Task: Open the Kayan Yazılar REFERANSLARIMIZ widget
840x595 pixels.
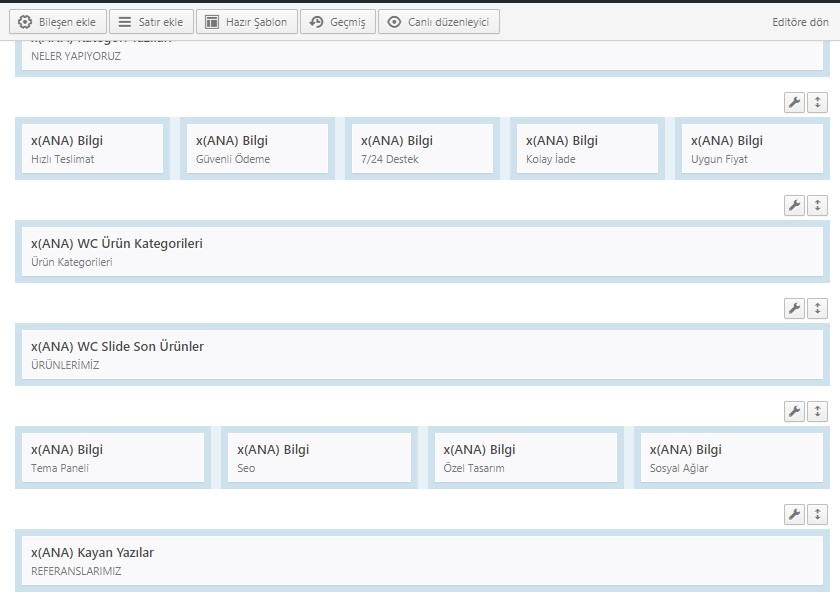Action: pos(422,561)
